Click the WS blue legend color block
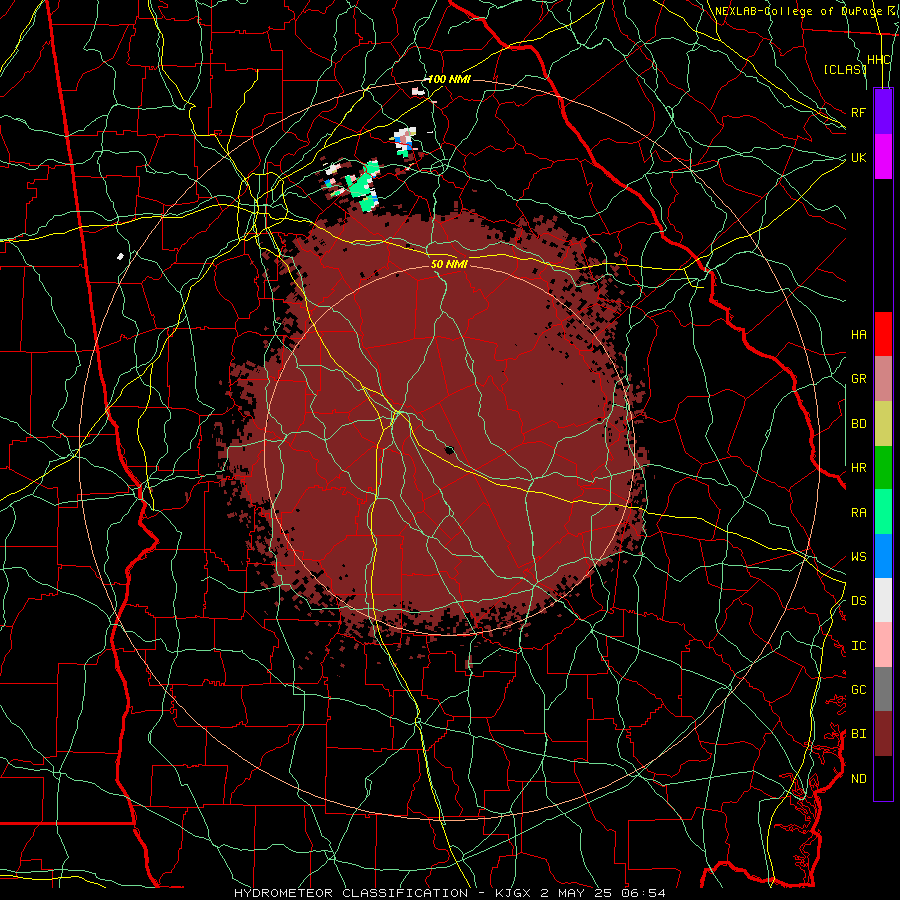This screenshot has width=900, height=900. (x=883, y=556)
